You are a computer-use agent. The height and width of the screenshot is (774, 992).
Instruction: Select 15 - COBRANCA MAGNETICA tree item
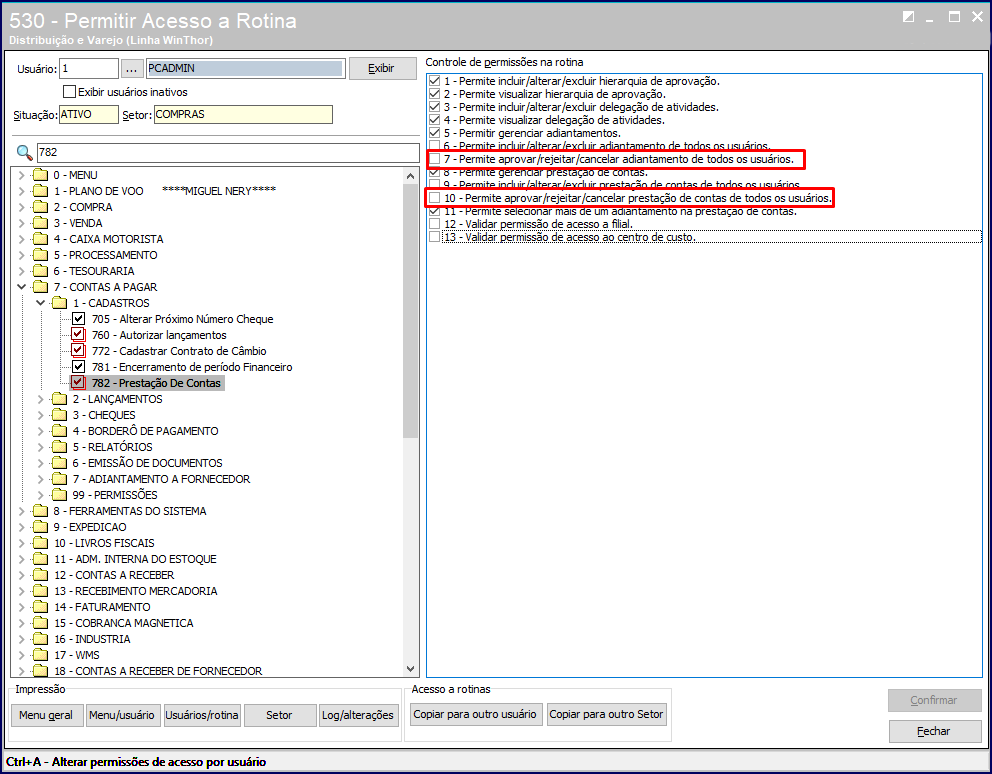tap(123, 623)
